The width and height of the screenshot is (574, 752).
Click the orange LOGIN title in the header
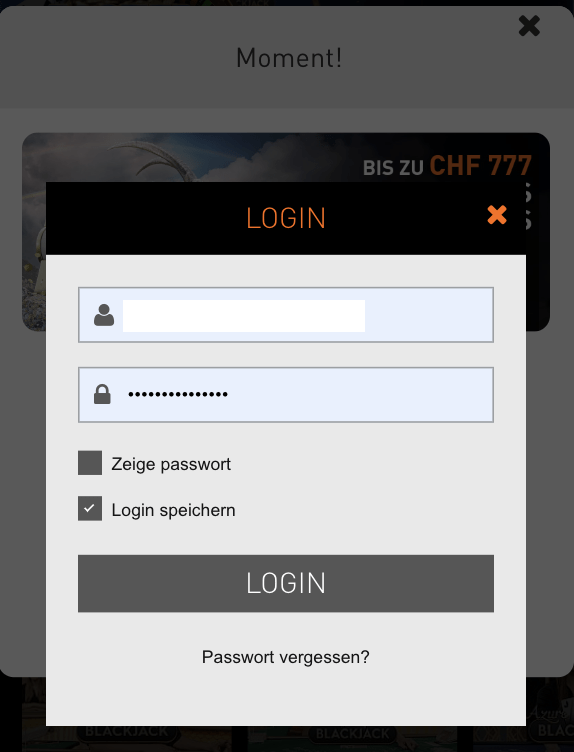286,218
